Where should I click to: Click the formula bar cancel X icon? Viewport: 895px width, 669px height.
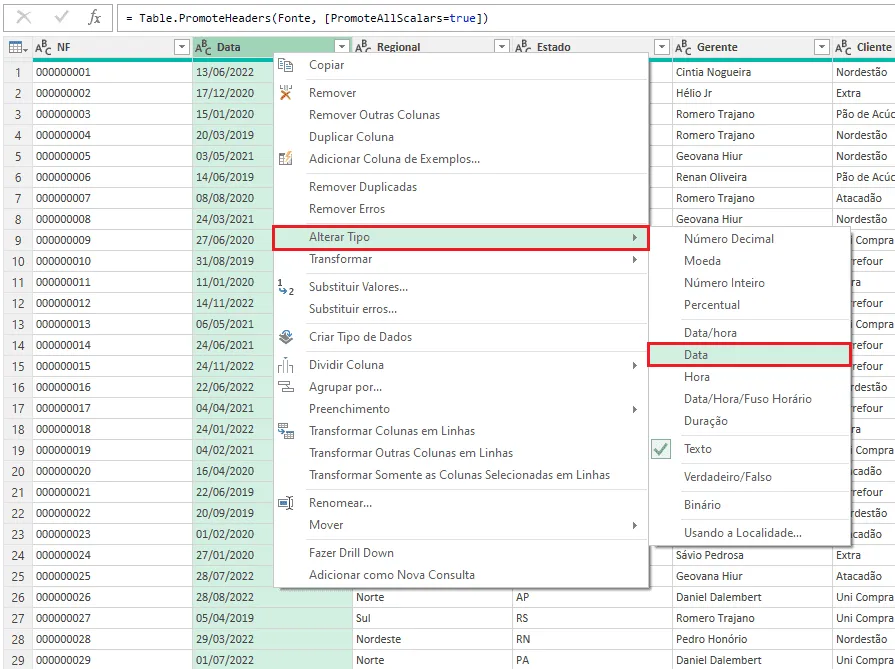tap(24, 18)
